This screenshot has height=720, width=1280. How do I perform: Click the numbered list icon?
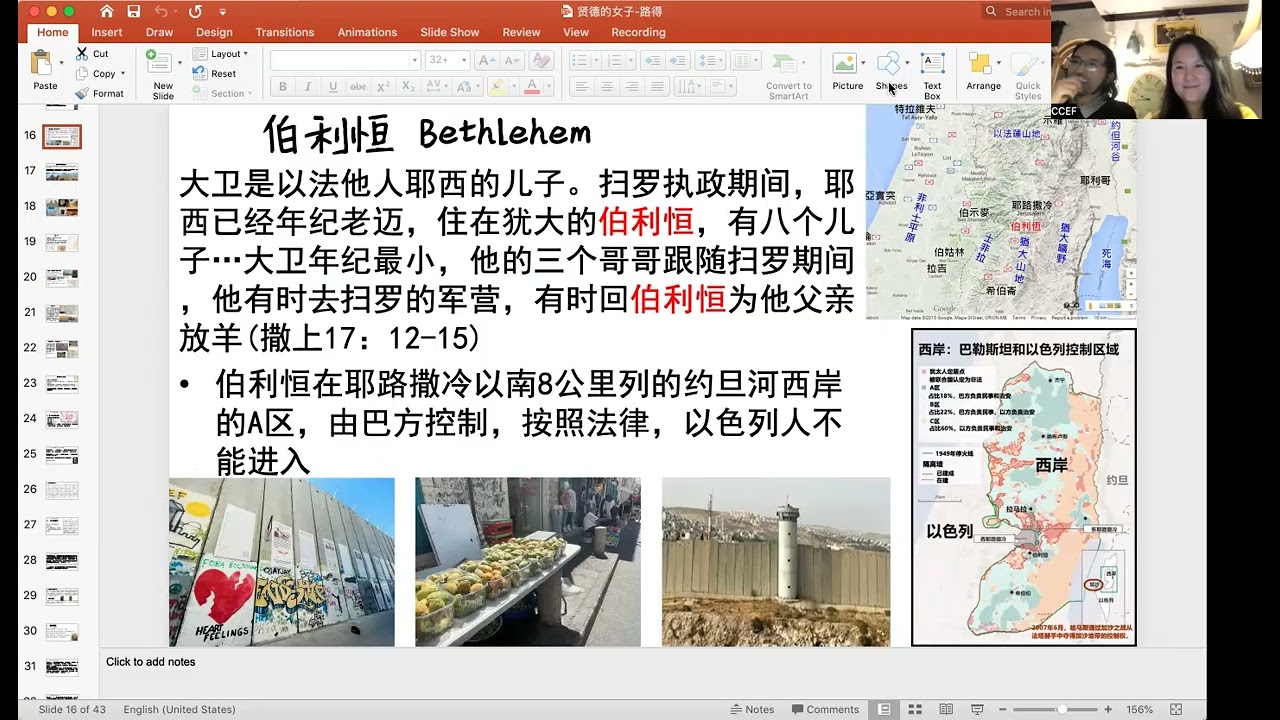pos(615,60)
